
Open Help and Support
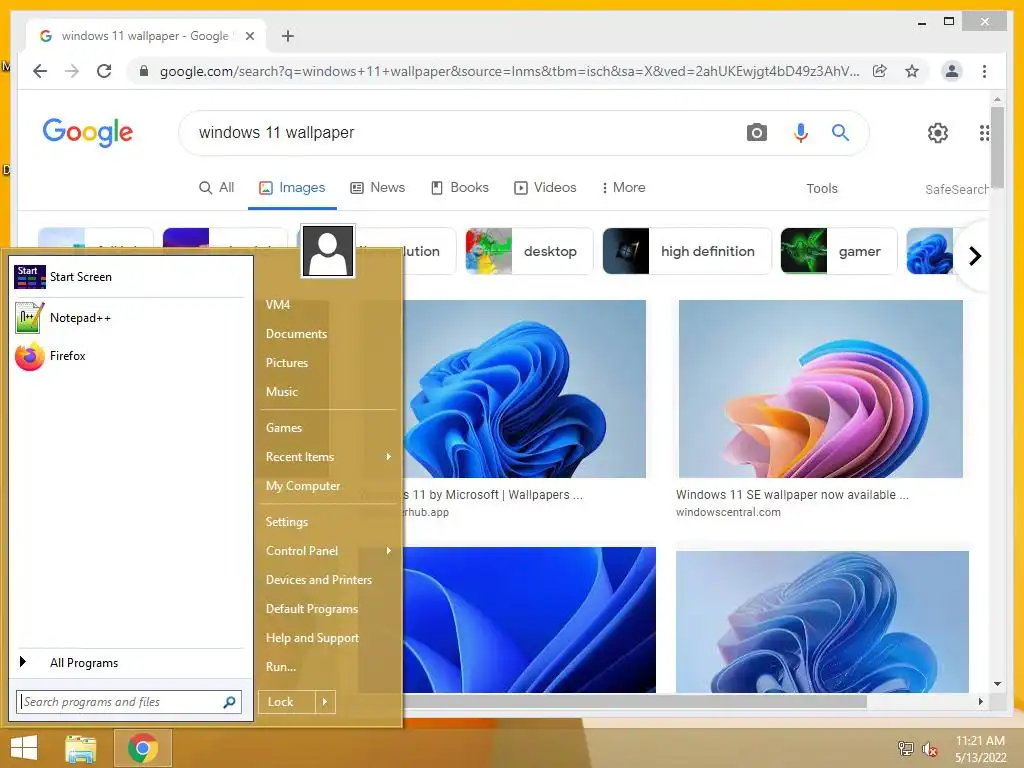pos(312,638)
